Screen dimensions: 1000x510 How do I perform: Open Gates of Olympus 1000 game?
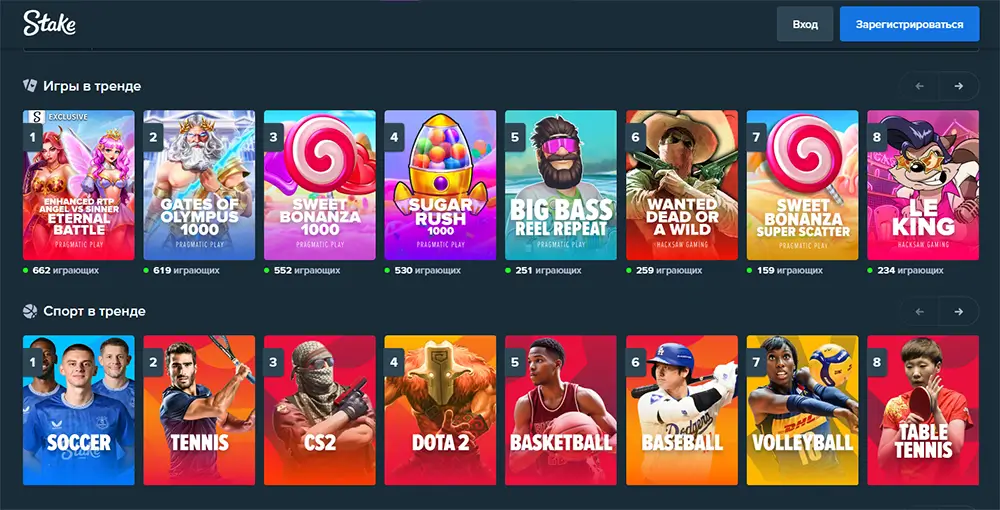[199, 185]
